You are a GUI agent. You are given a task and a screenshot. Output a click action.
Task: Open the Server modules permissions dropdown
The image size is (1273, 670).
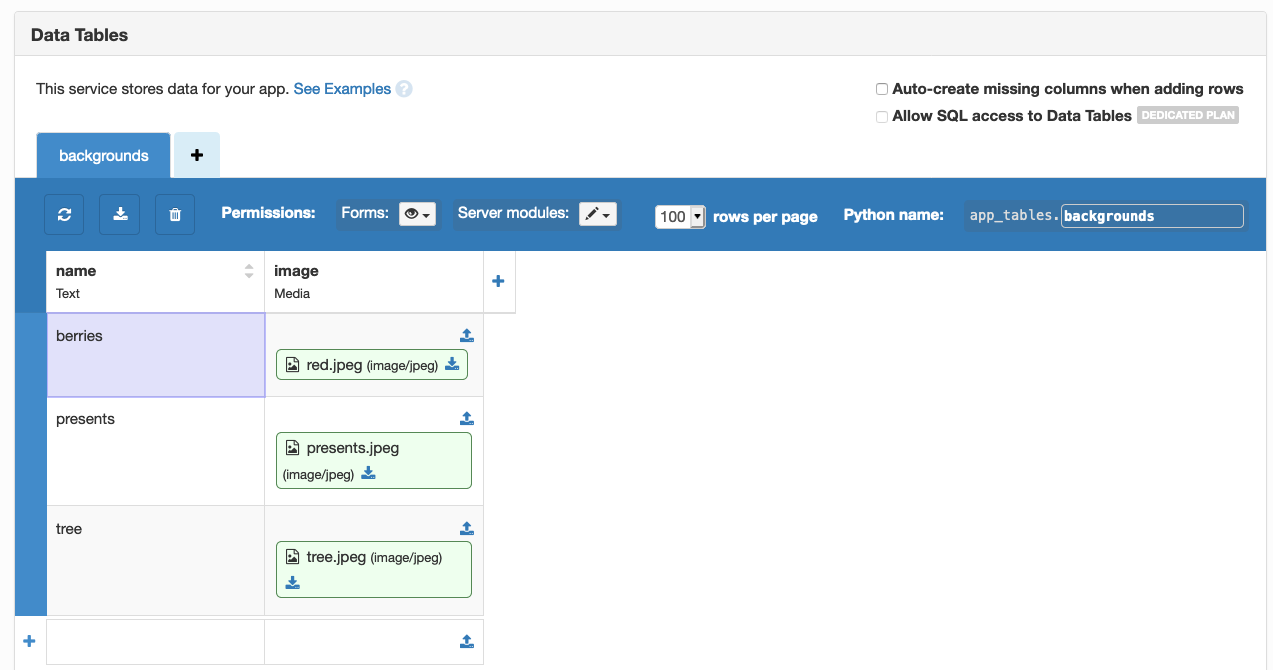tap(598, 214)
